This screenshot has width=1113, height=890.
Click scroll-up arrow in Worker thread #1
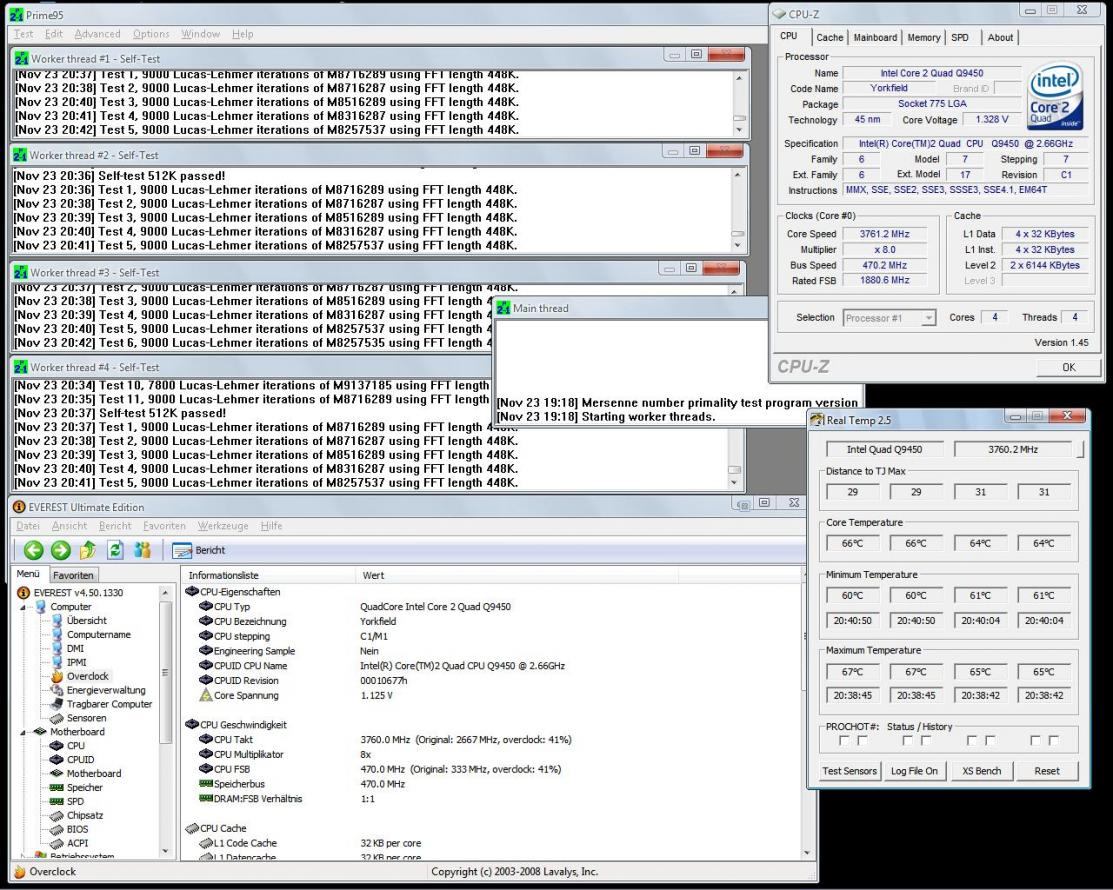(x=739, y=77)
